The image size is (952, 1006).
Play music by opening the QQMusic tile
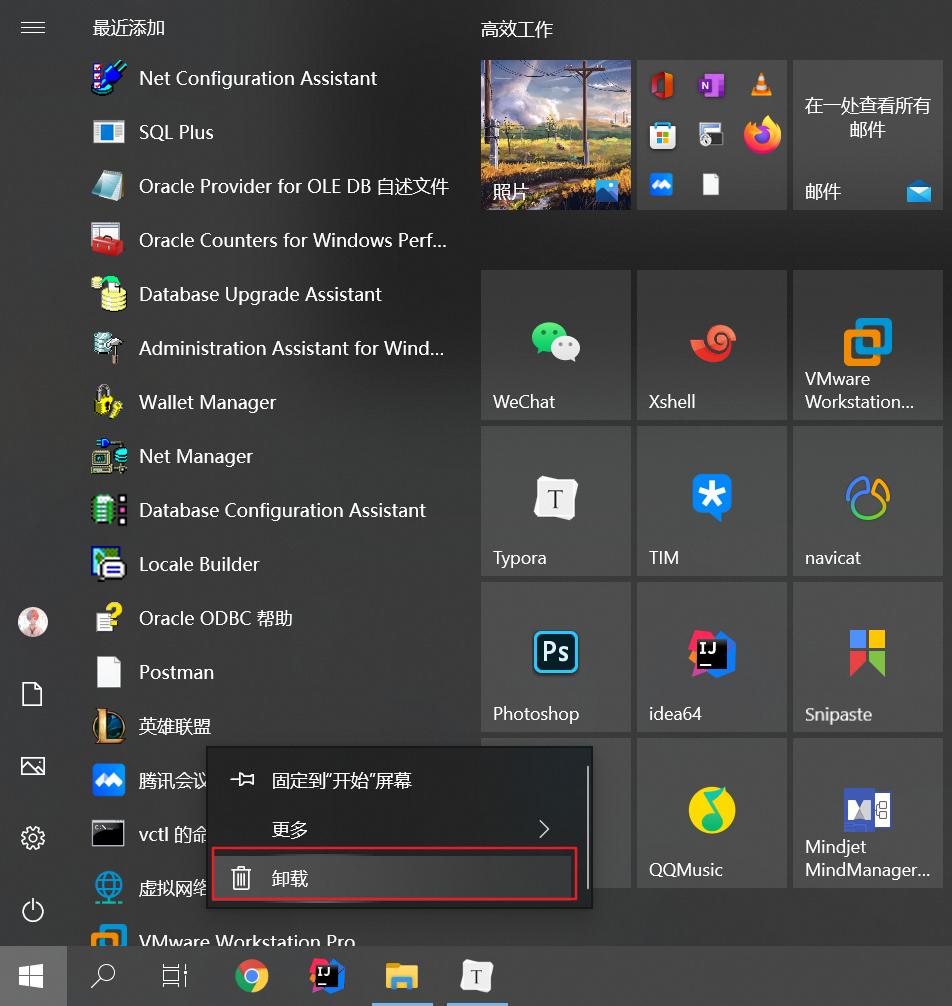point(711,813)
